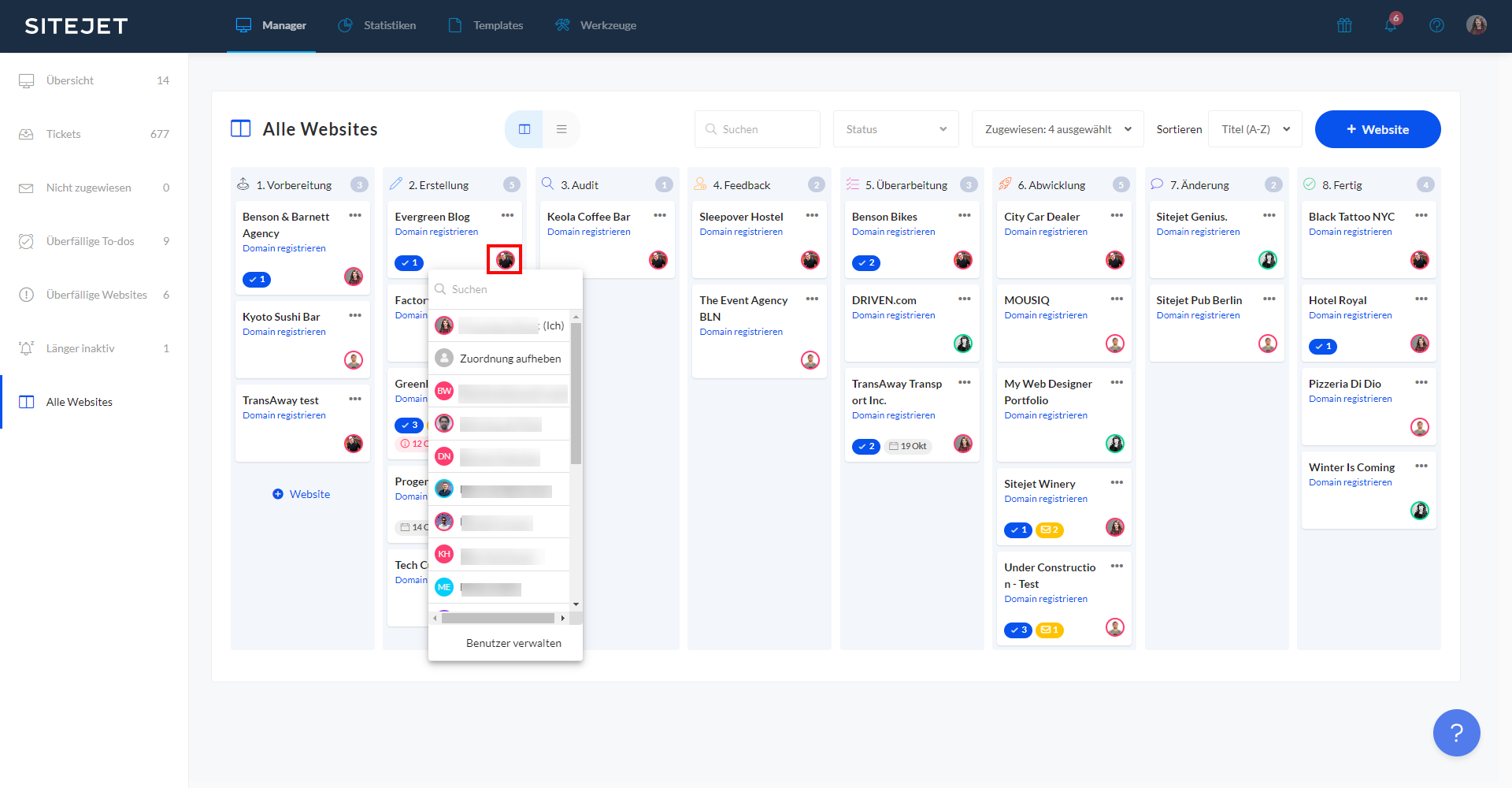Click the SITEJET logo

76,26
